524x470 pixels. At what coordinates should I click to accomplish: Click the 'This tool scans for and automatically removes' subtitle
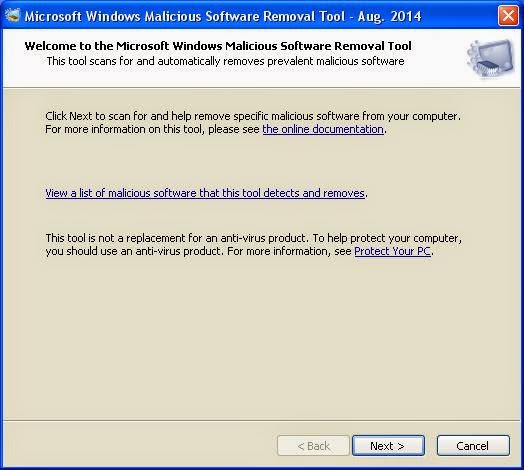tap(225, 62)
